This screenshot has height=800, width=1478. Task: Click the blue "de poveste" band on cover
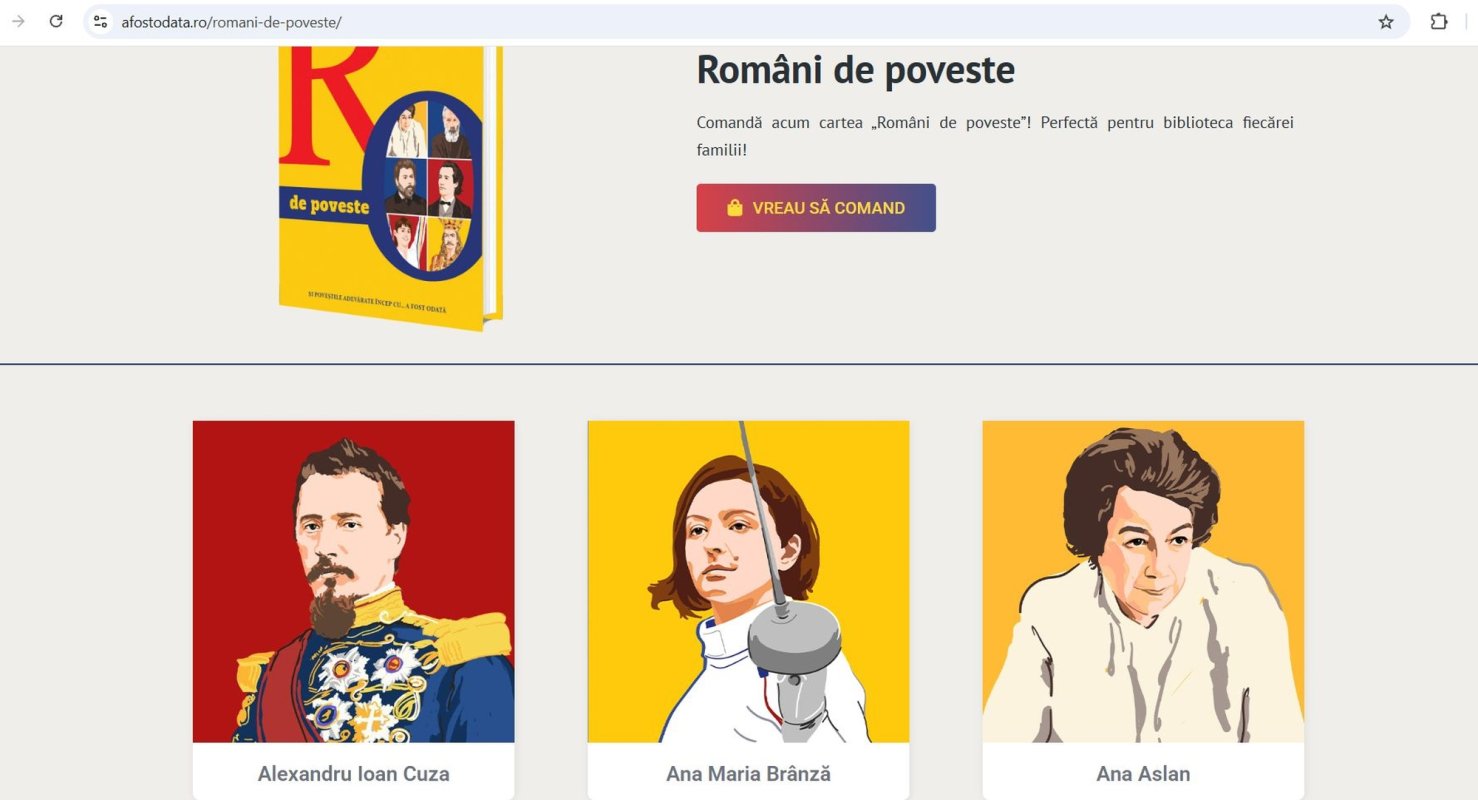(x=323, y=205)
